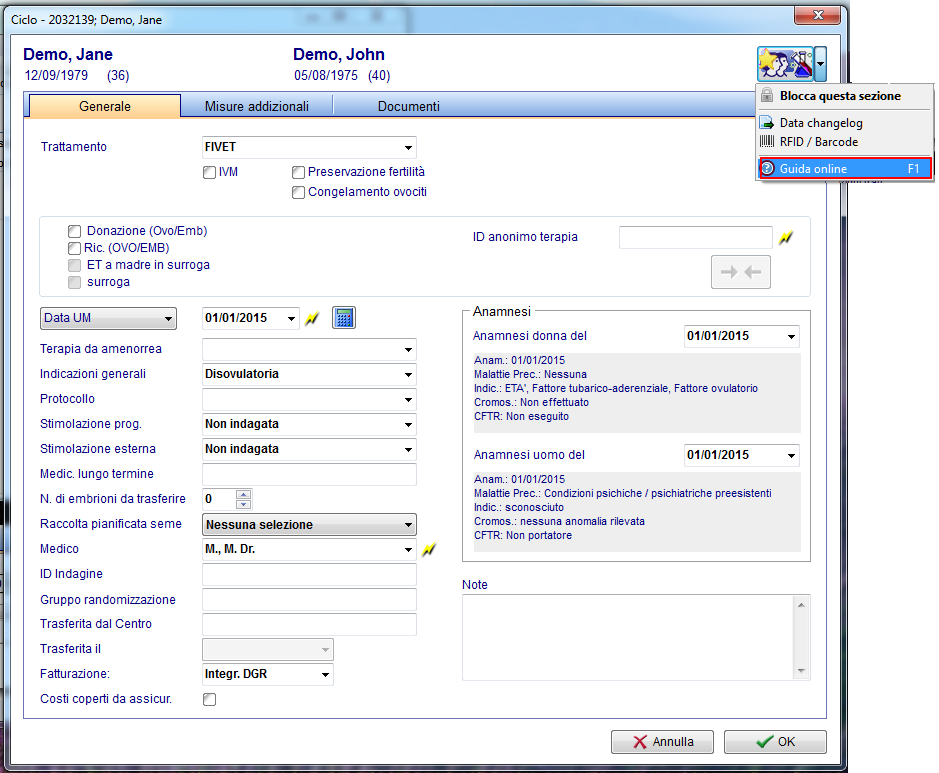Click the Guida online help icon

(x=768, y=169)
